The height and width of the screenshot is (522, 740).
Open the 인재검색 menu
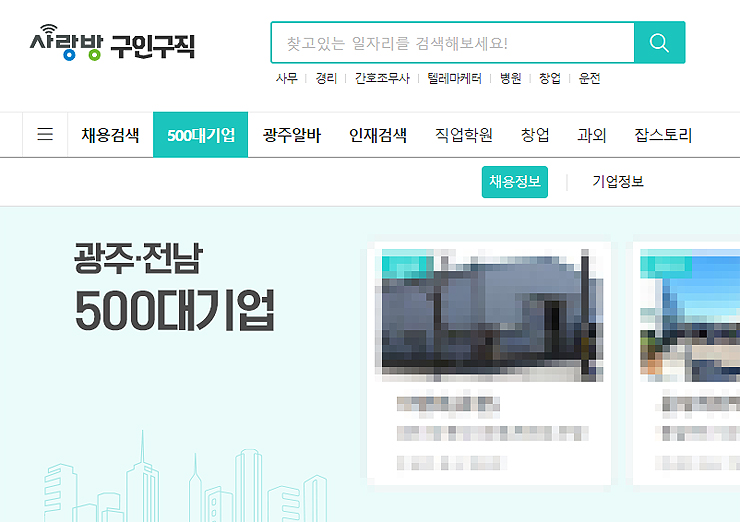[378, 135]
